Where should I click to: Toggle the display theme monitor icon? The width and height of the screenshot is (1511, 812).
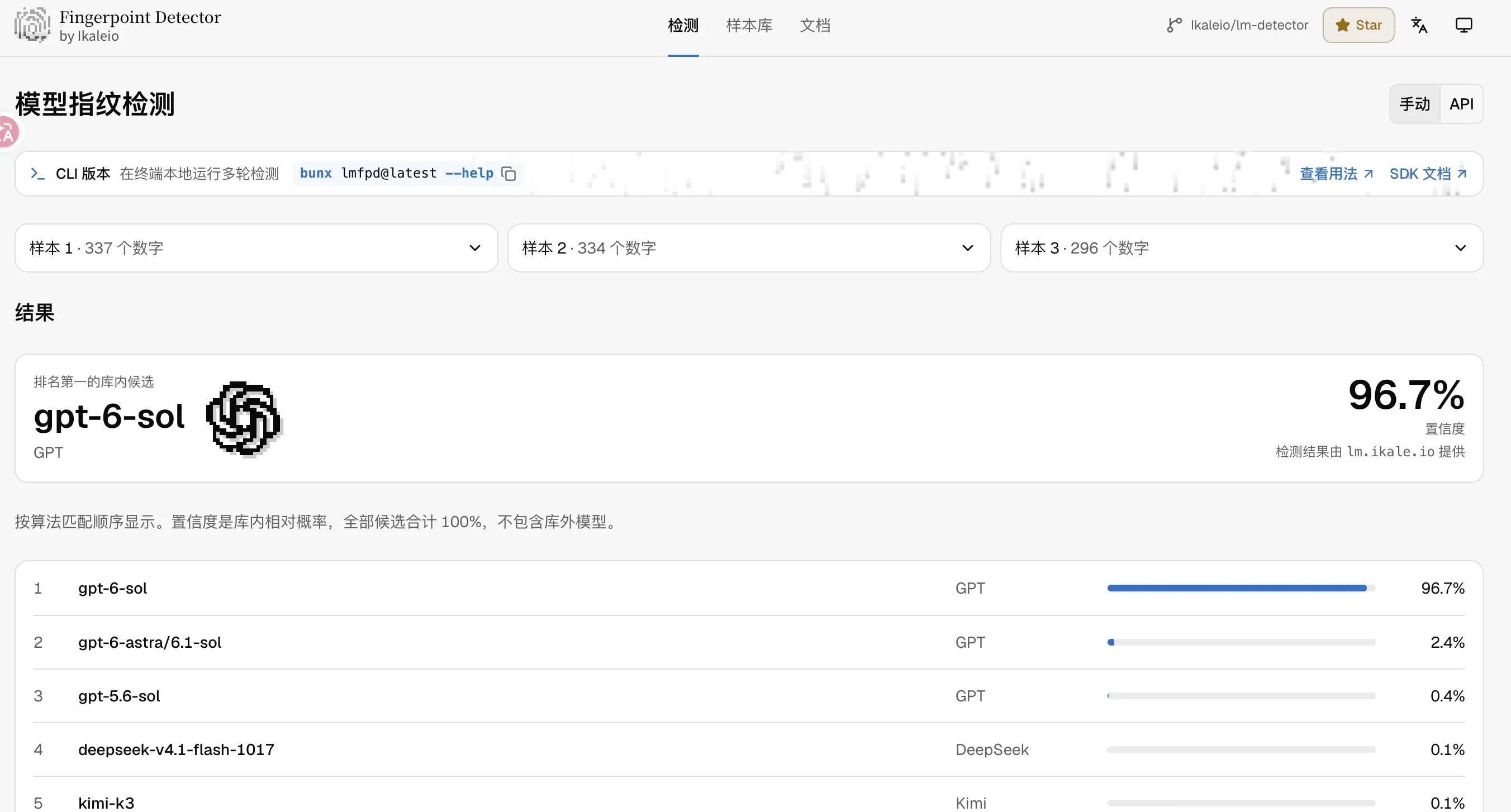(1464, 25)
